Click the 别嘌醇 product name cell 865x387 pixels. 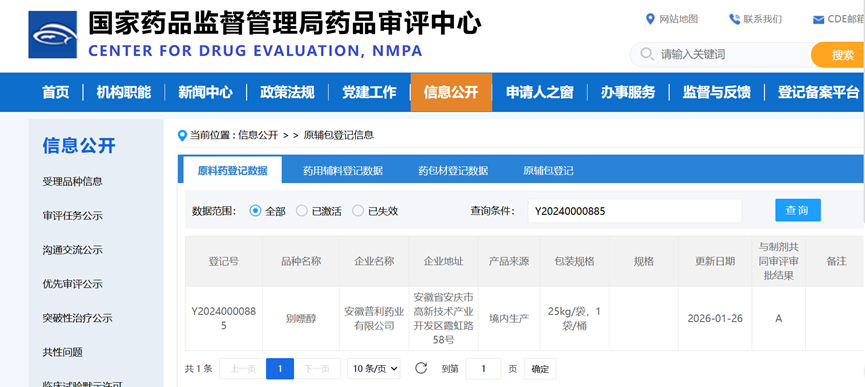point(301,319)
